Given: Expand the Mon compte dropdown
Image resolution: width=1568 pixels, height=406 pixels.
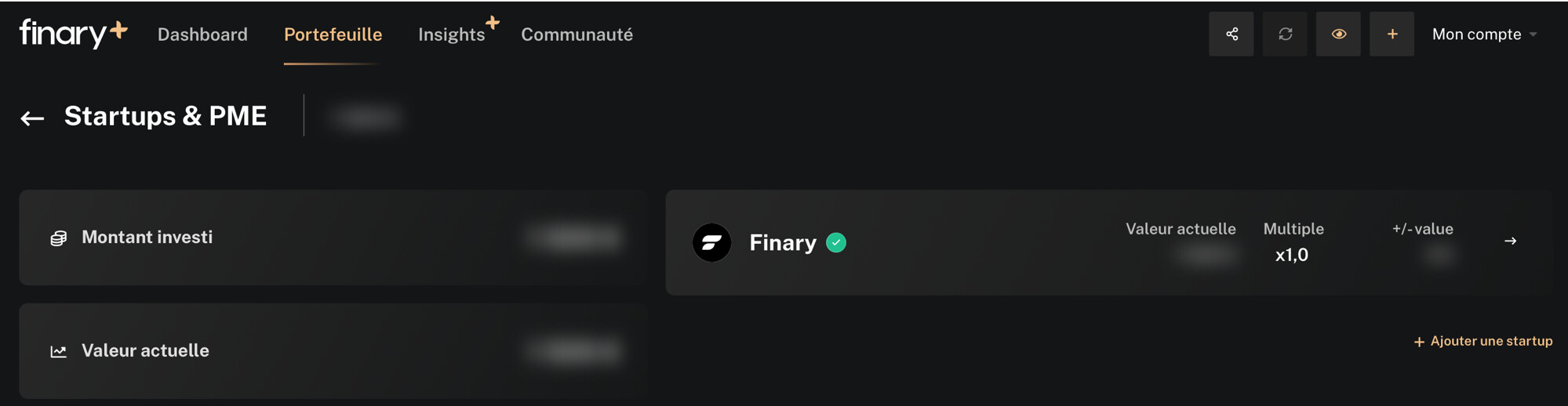Looking at the screenshot, I should [1484, 34].
